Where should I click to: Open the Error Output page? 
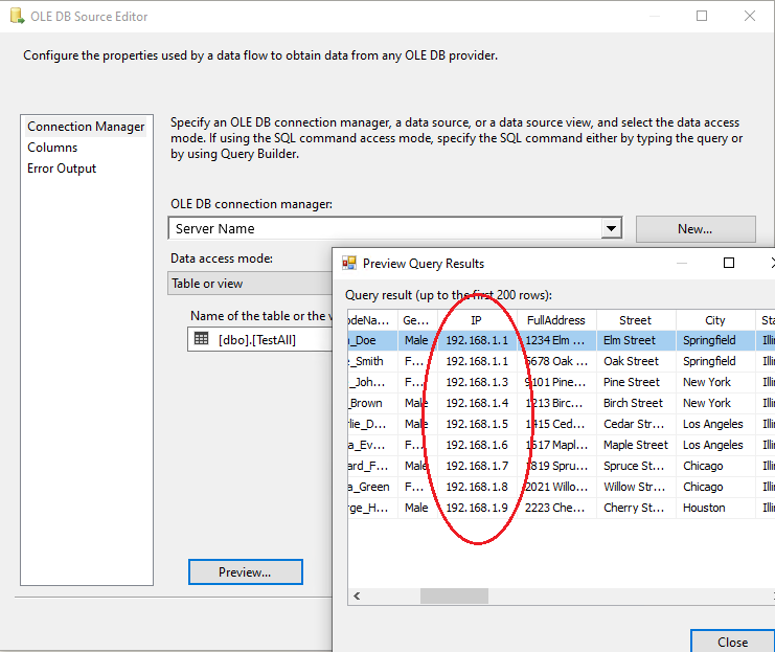[61, 169]
